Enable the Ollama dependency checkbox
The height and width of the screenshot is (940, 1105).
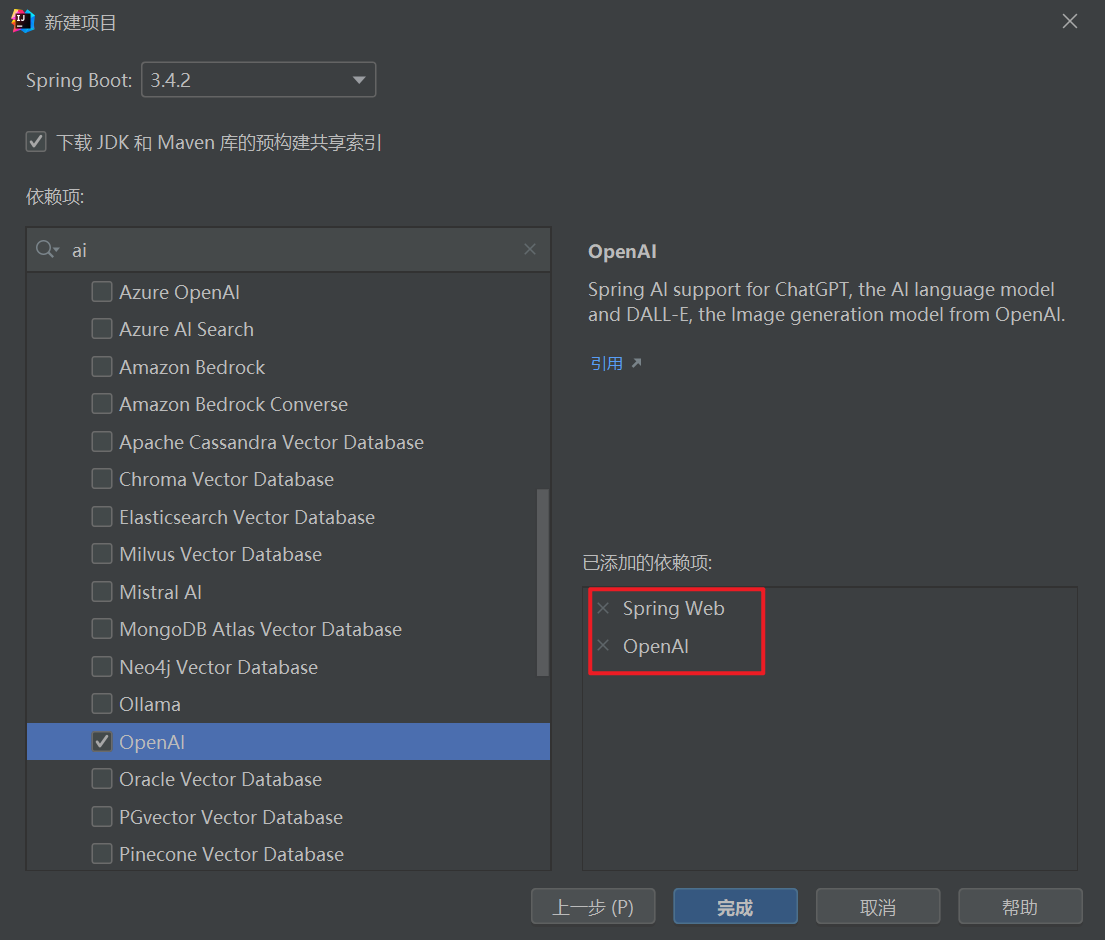click(x=102, y=704)
